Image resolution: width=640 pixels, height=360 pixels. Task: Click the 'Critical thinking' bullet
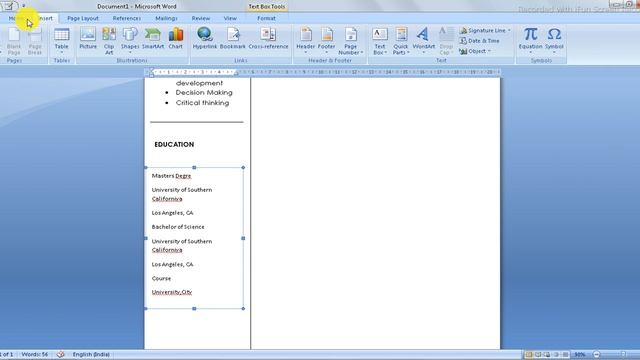(x=202, y=103)
